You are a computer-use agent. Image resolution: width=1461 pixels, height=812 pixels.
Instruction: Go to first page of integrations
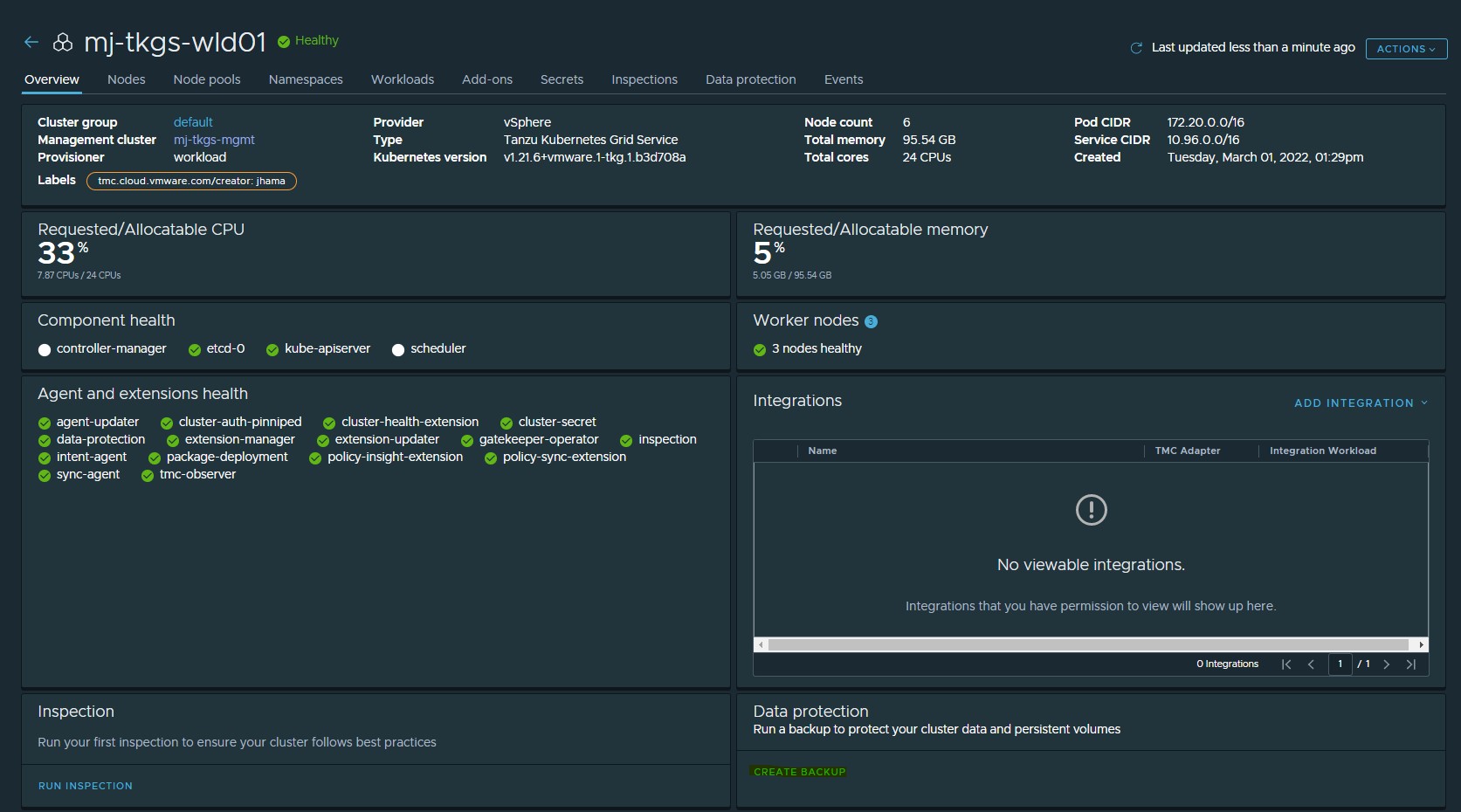click(1286, 664)
